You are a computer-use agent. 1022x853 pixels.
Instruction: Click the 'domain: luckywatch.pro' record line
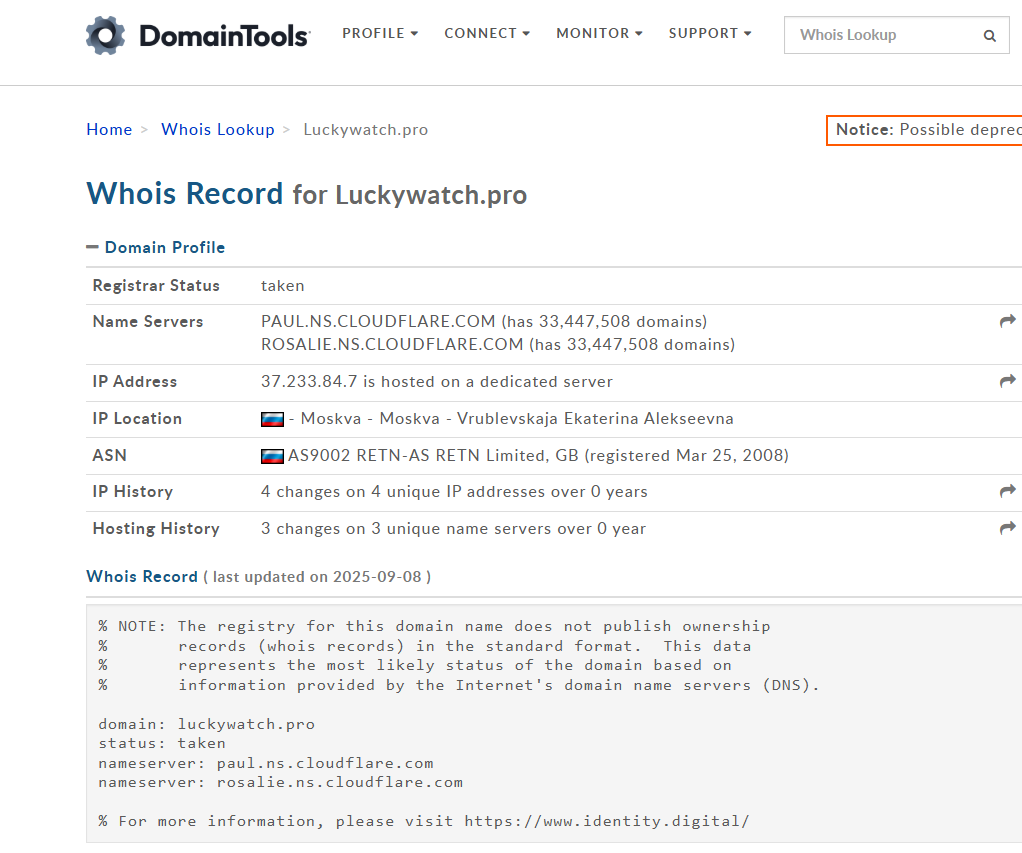coord(207,724)
